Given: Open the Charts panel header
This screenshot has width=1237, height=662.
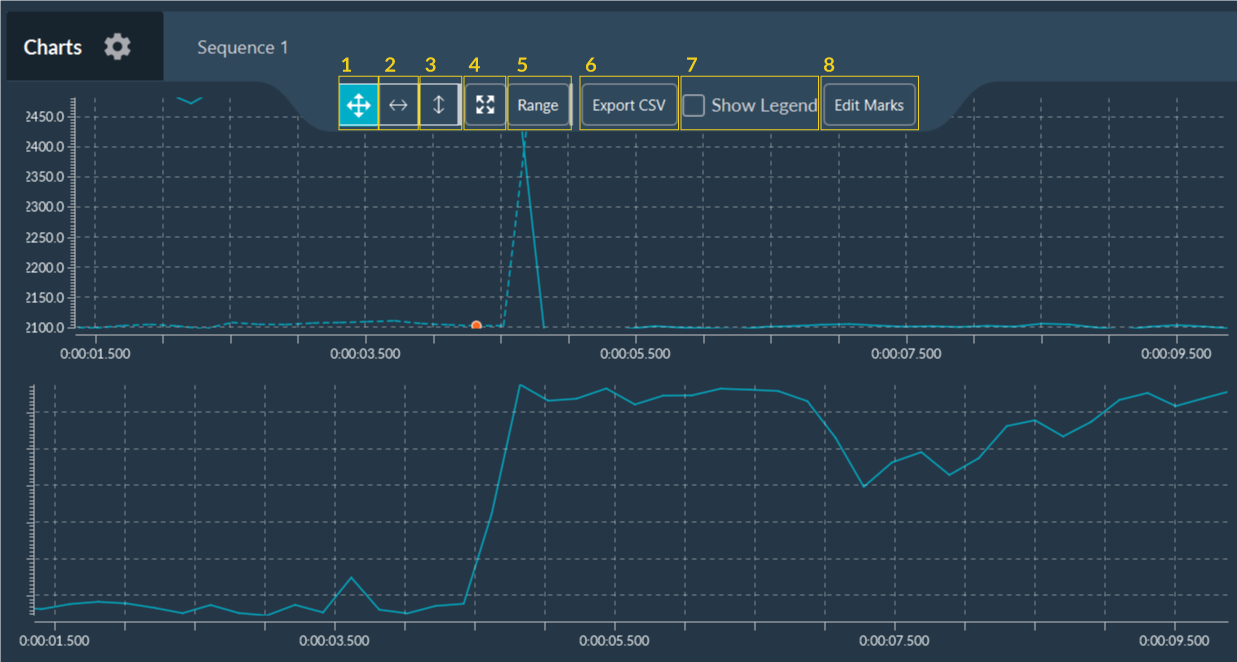Looking at the screenshot, I should [x=53, y=46].
